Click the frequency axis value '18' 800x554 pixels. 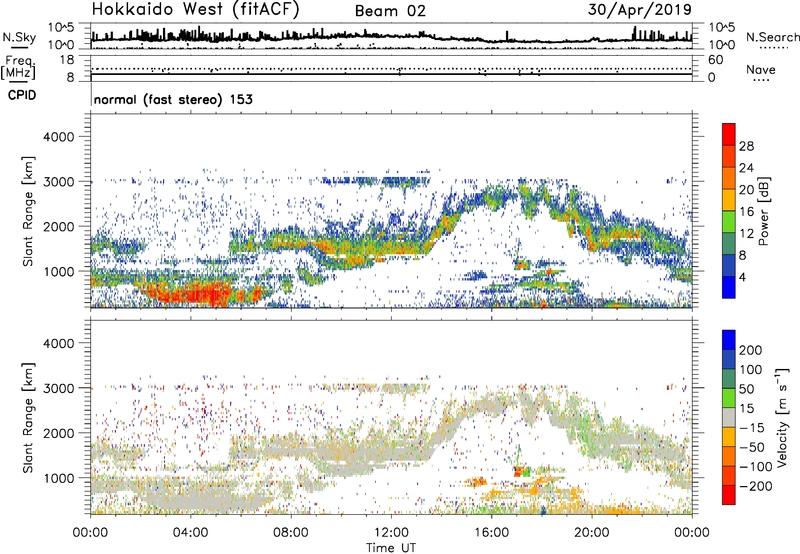coord(67,60)
